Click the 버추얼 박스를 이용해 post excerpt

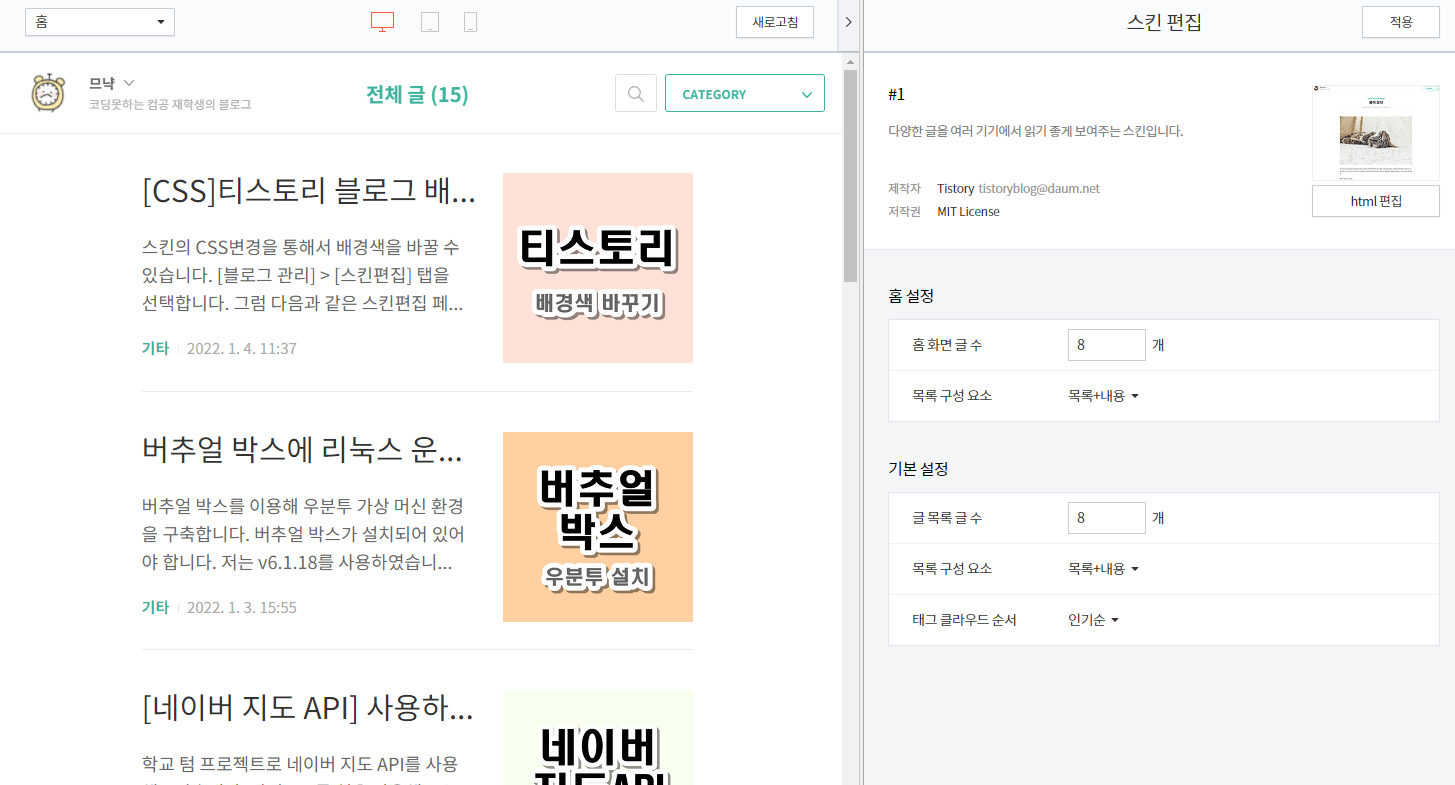point(302,534)
